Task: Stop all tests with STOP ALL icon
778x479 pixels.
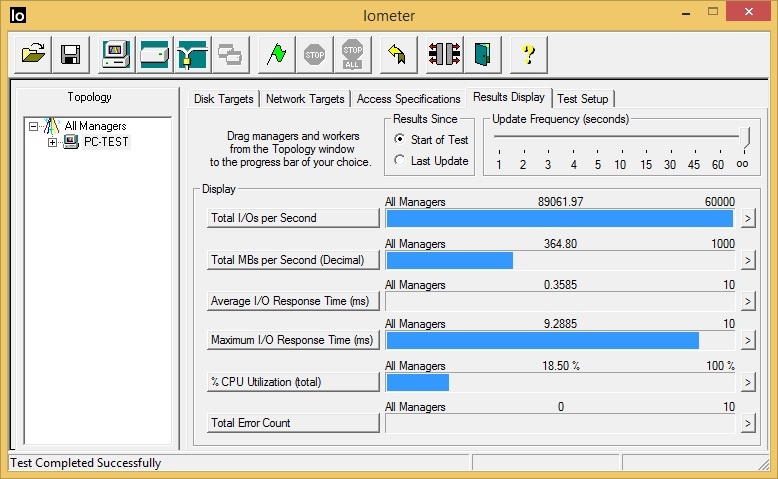Action: (352, 55)
